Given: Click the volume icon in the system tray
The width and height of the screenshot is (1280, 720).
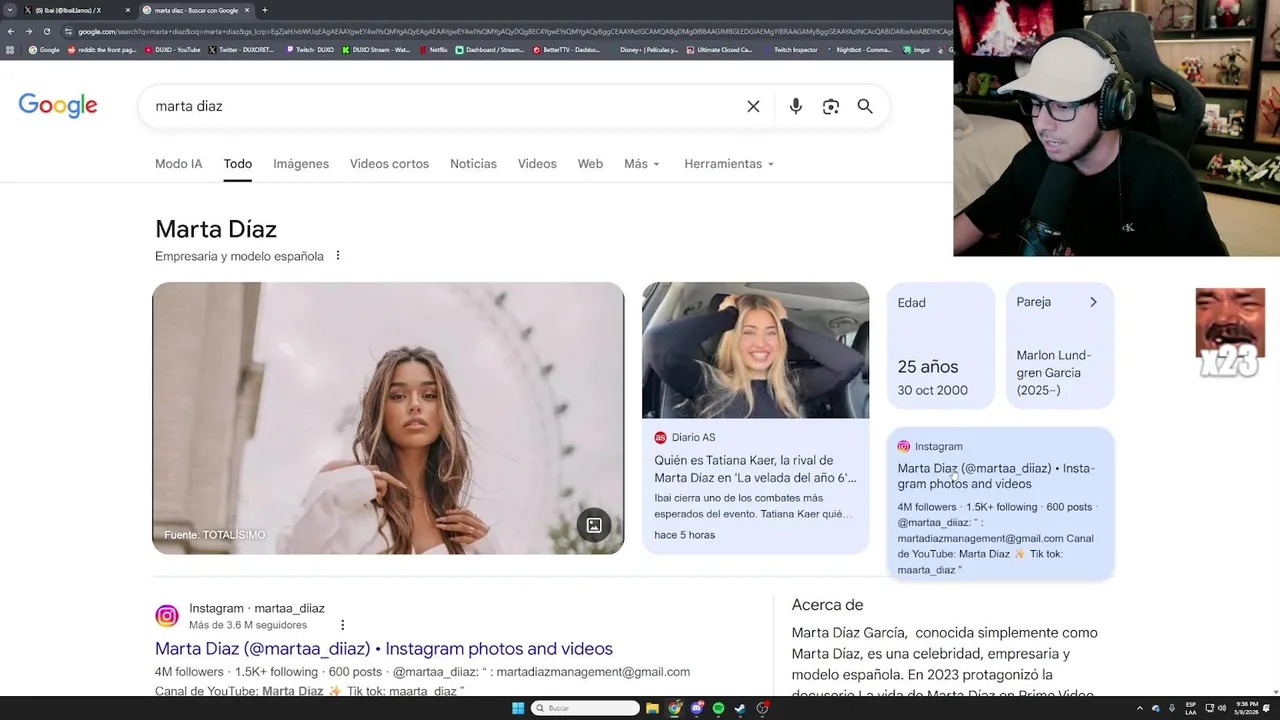Looking at the screenshot, I should point(1222,708).
